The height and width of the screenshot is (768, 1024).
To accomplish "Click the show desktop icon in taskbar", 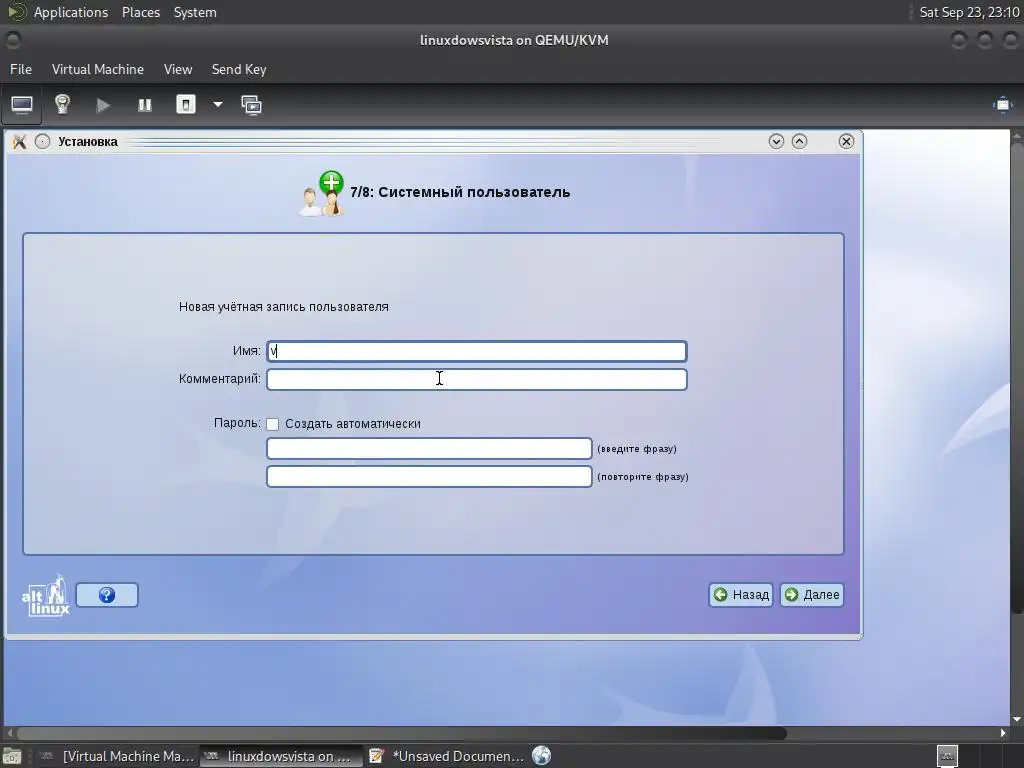I will (12, 756).
